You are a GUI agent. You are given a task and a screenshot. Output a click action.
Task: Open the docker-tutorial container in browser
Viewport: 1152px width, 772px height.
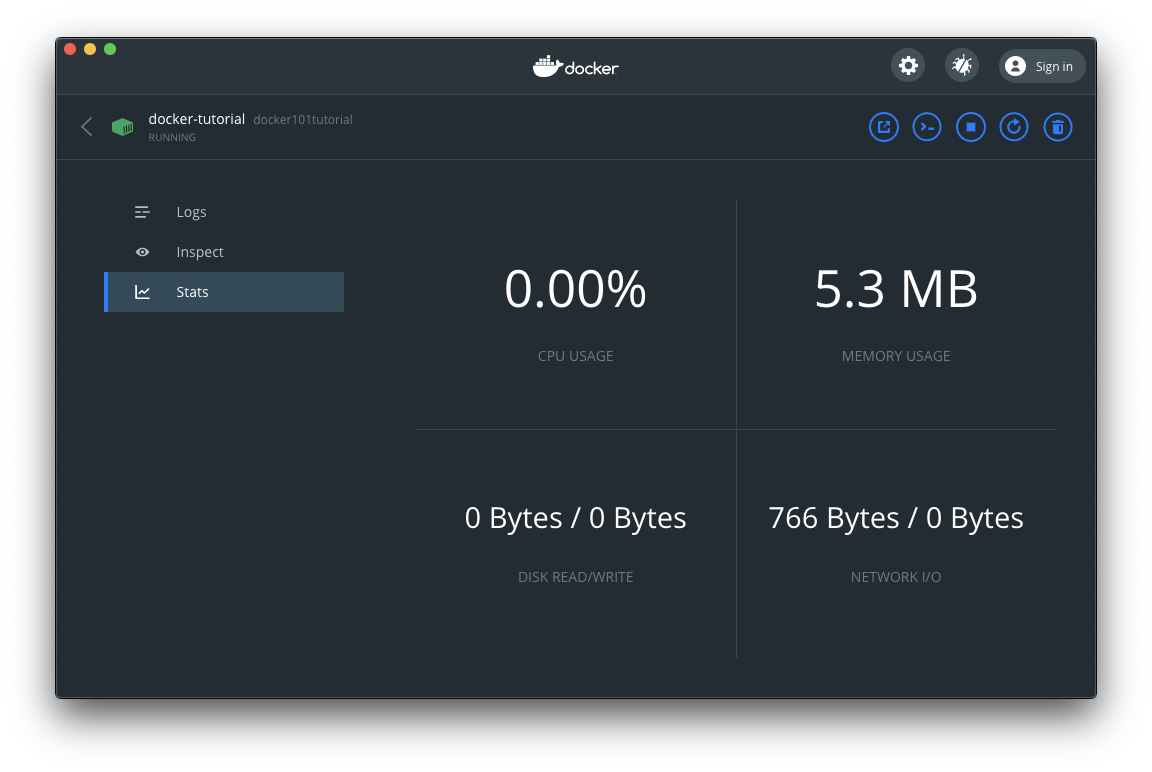(884, 127)
